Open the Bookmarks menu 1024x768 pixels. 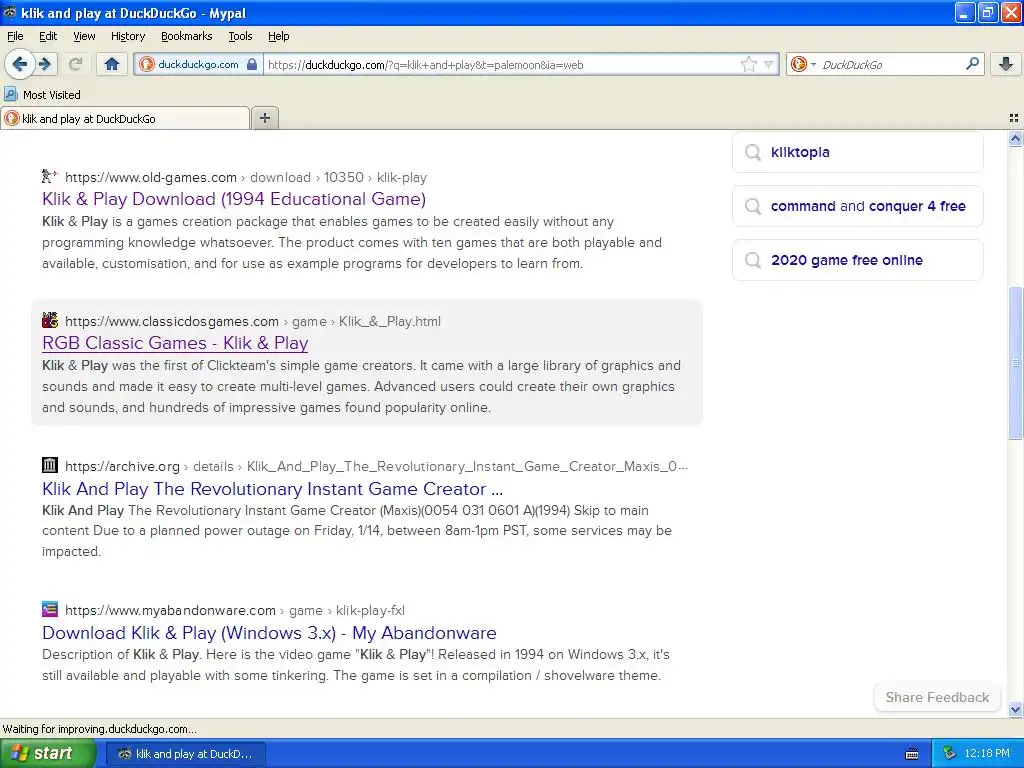pyautogui.click(x=186, y=36)
